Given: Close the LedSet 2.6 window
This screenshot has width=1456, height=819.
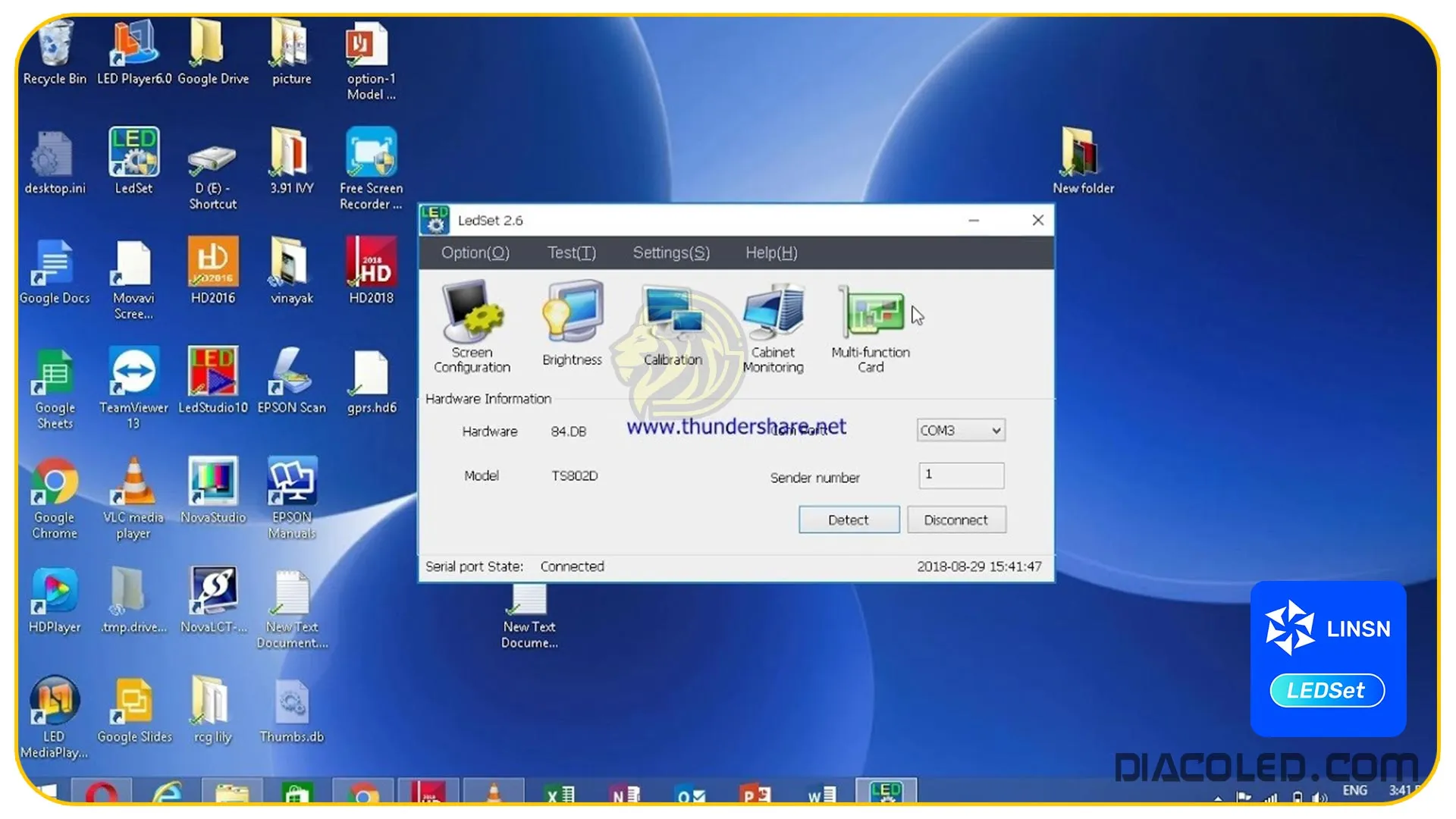Looking at the screenshot, I should click(x=1038, y=220).
